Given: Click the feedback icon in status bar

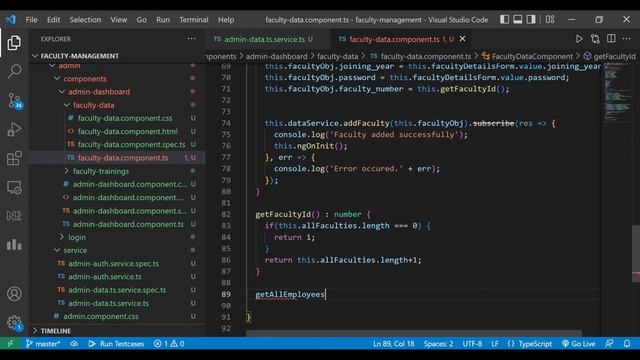Looking at the screenshot, I should [609, 344].
